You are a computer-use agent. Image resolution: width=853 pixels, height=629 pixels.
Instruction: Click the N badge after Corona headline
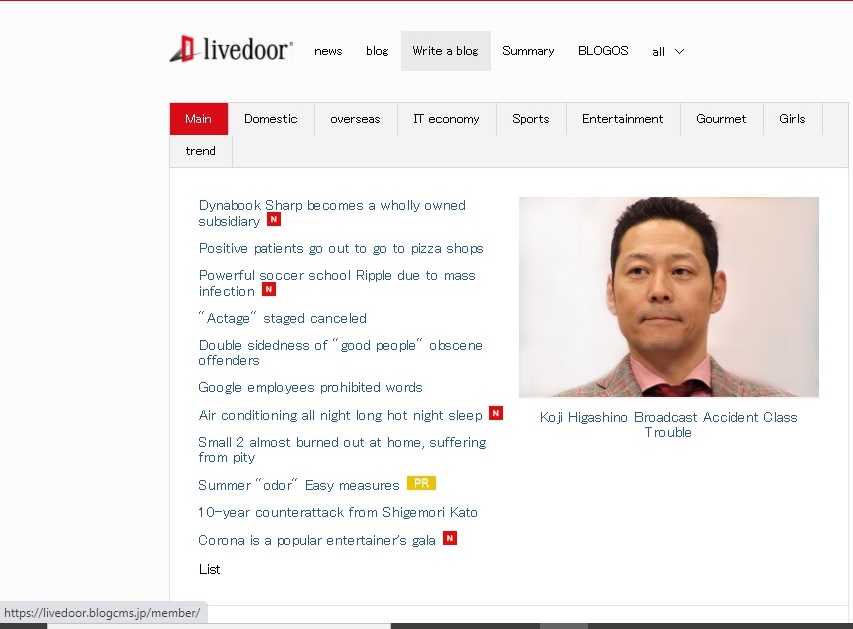coord(450,538)
